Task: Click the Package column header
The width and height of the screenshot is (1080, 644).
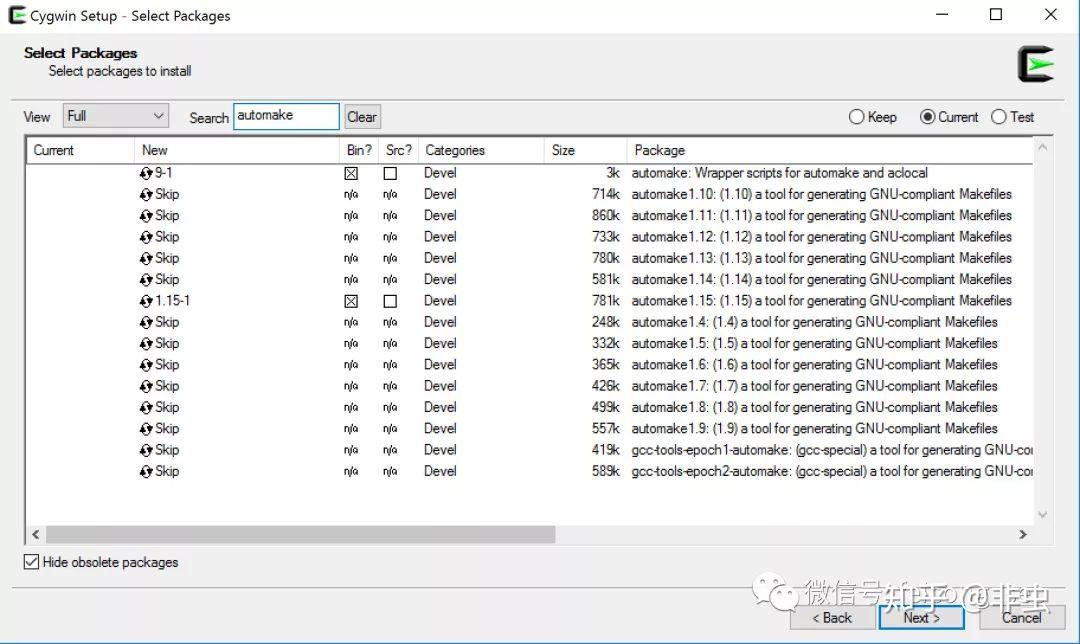Action: (x=829, y=150)
